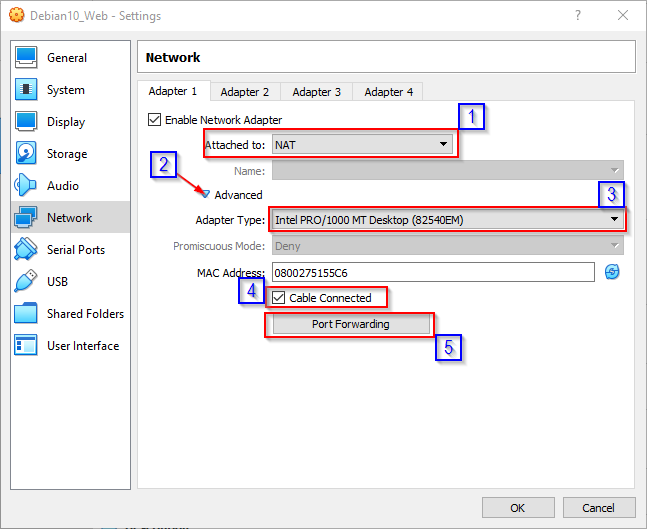
Task: Open Serial Ports settings icon
Action: click(27, 250)
